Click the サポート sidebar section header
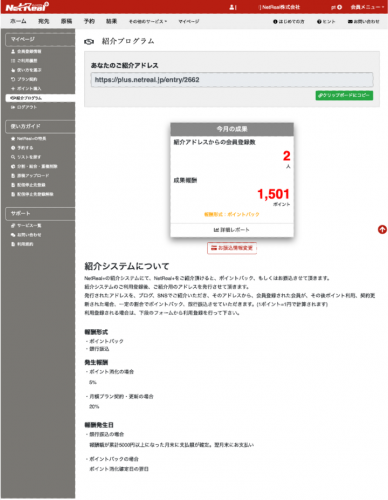The height and width of the screenshot is (500, 388). point(40,214)
